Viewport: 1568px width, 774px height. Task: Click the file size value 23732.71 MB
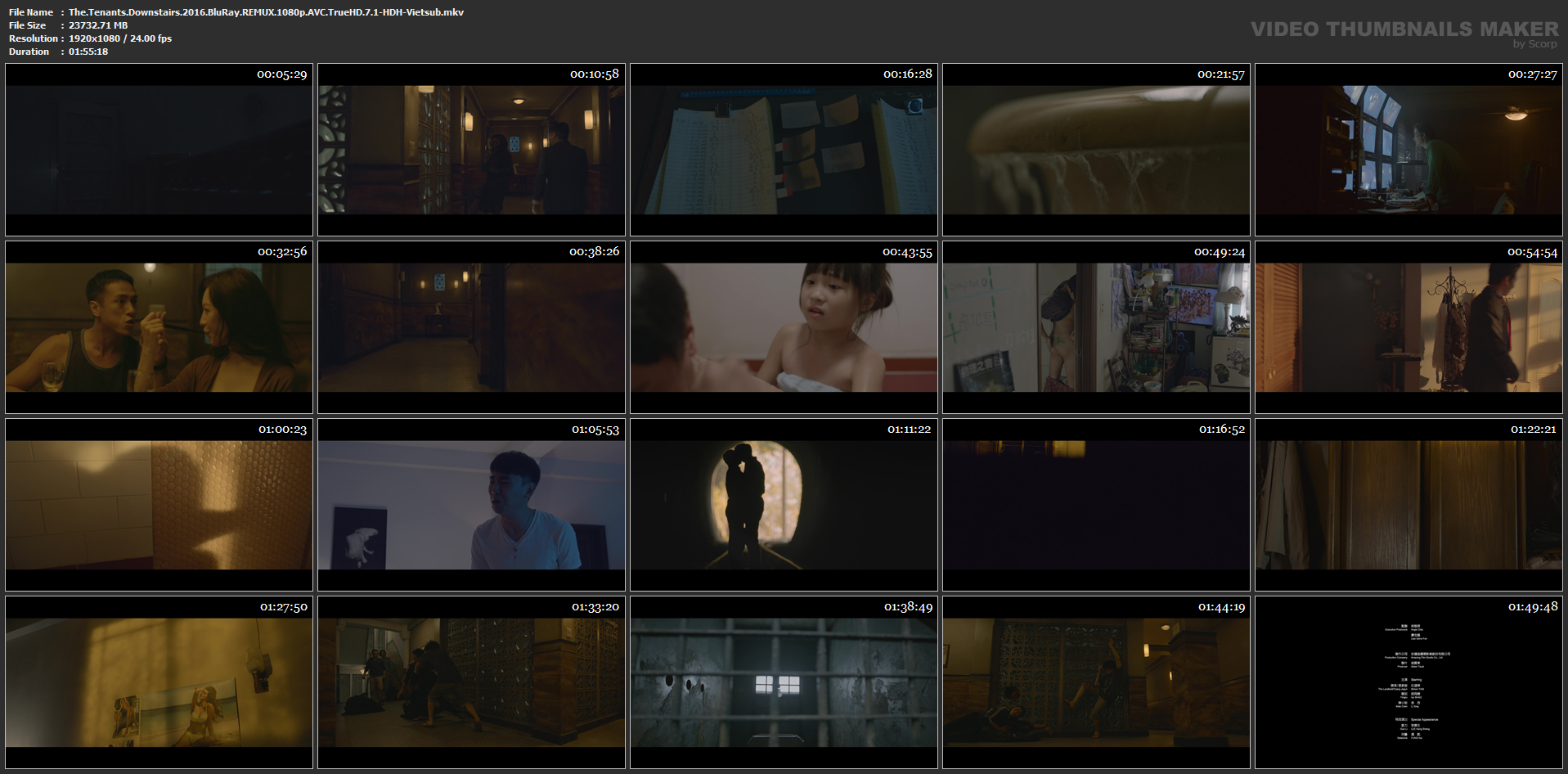[98, 25]
